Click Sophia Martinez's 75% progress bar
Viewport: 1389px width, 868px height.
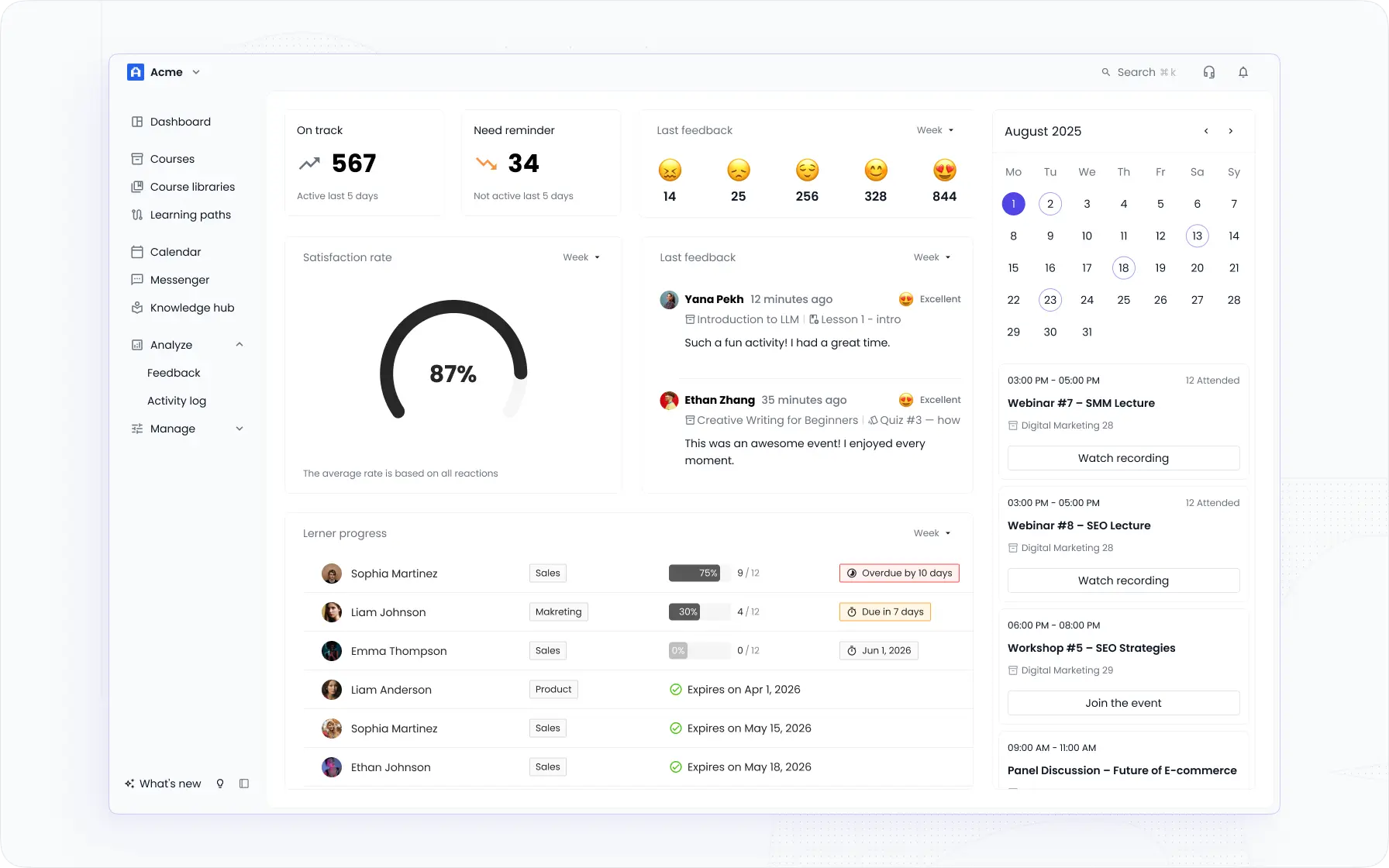pos(695,573)
